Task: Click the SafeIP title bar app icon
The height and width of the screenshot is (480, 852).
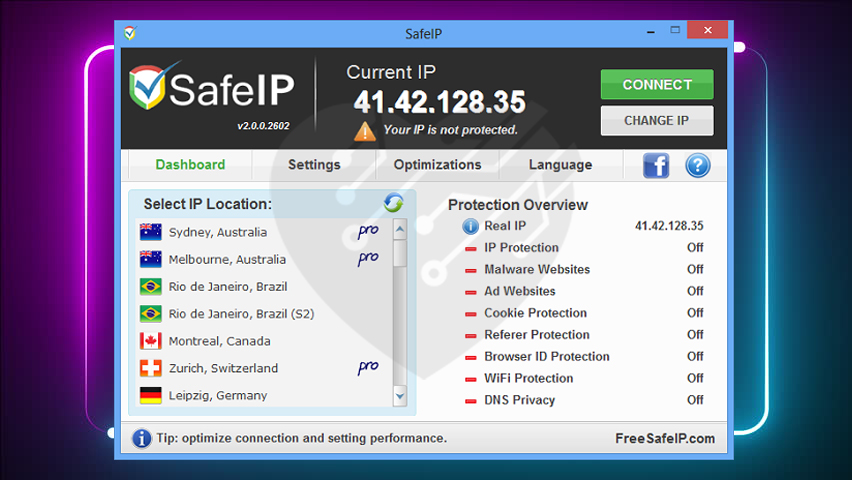Action: pyautogui.click(x=130, y=33)
